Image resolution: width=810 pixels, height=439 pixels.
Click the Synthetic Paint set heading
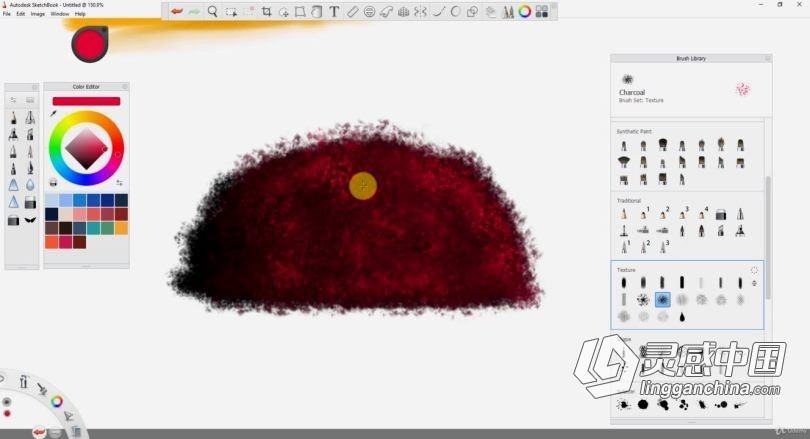(x=634, y=132)
